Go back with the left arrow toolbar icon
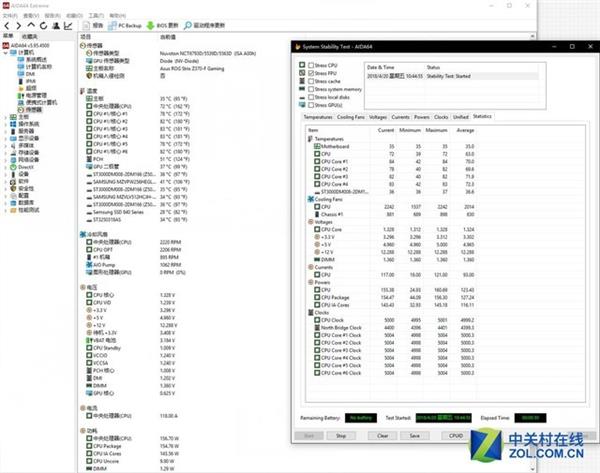600x473 pixels. [x=7, y=26]
